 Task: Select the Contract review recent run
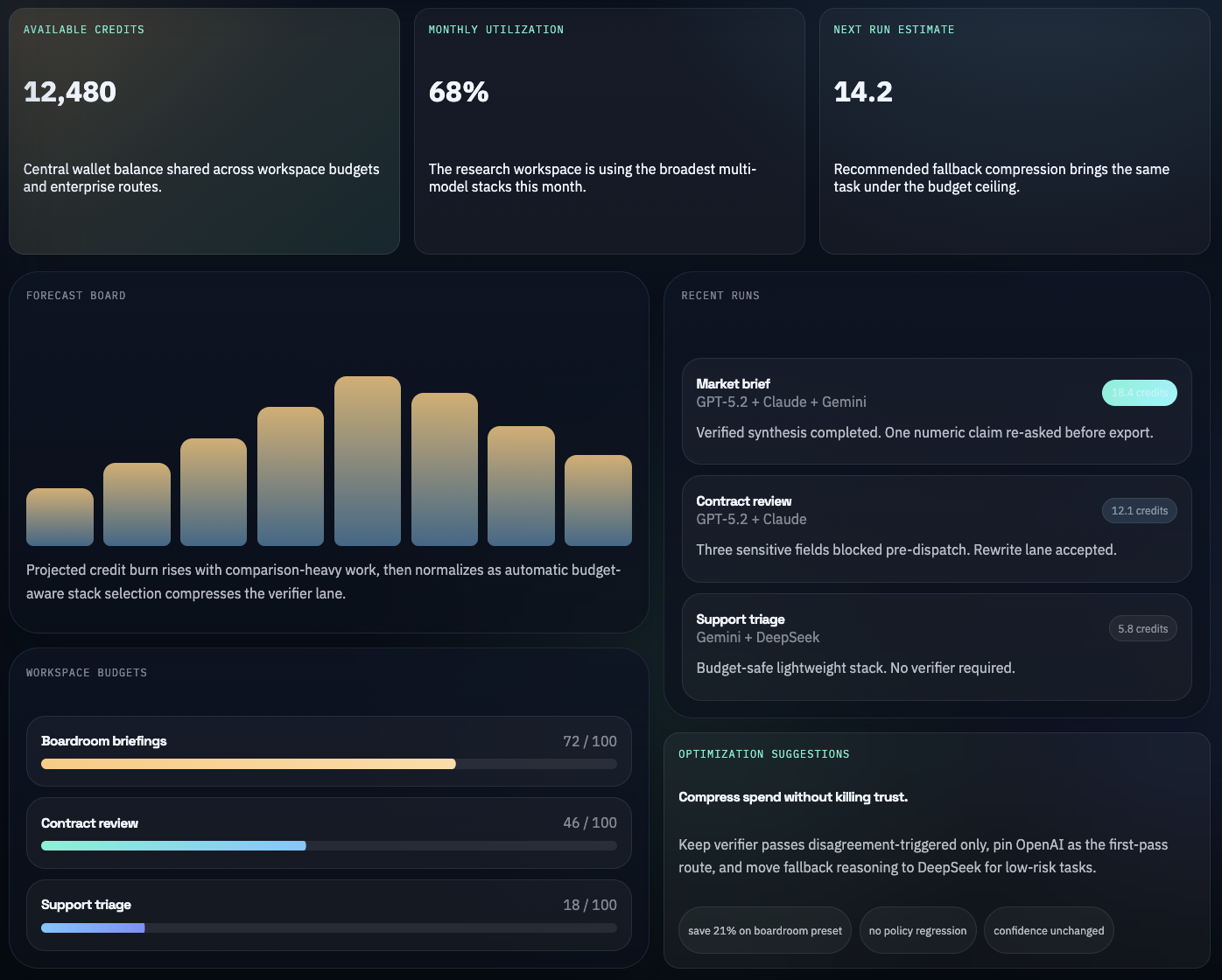(x=936, y=528)
